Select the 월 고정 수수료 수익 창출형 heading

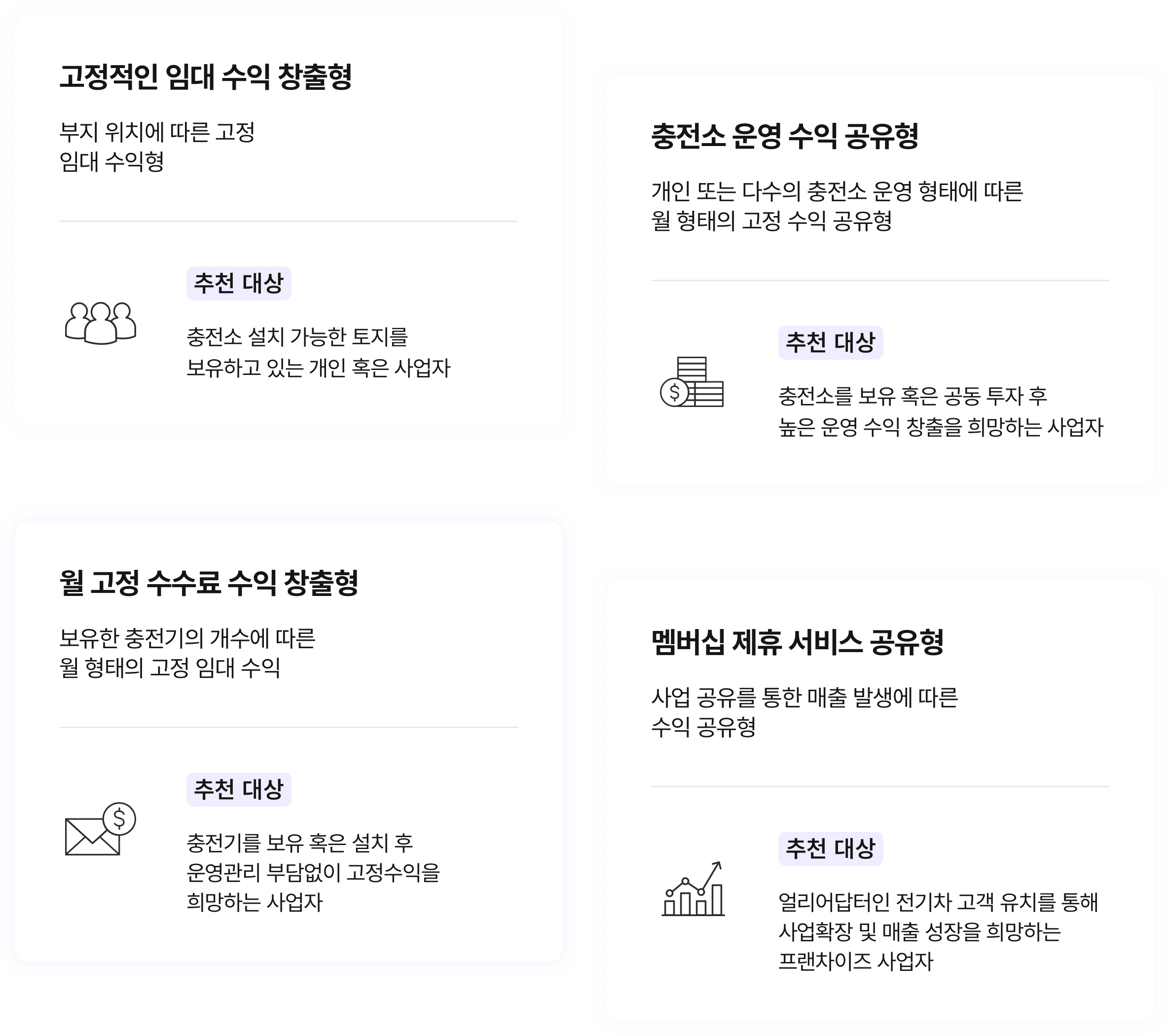pyautogui.click(x=209, y=584)
